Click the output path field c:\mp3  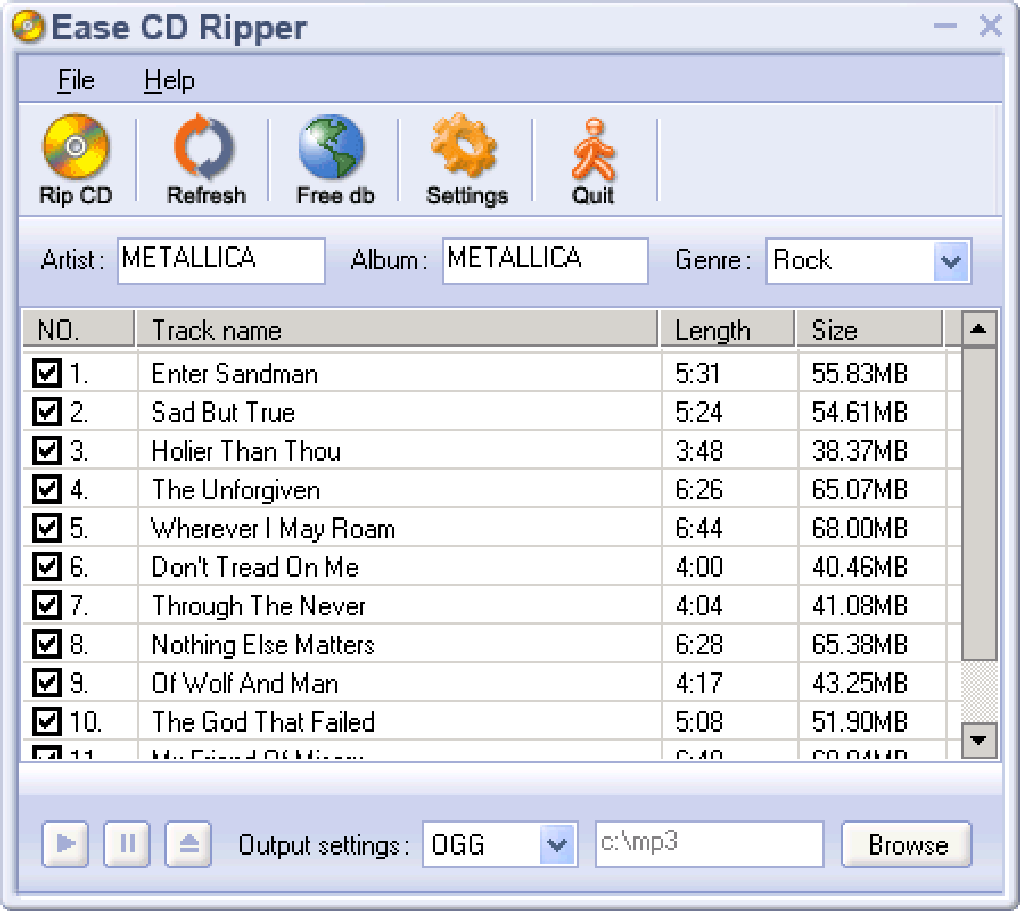point(710,845)
